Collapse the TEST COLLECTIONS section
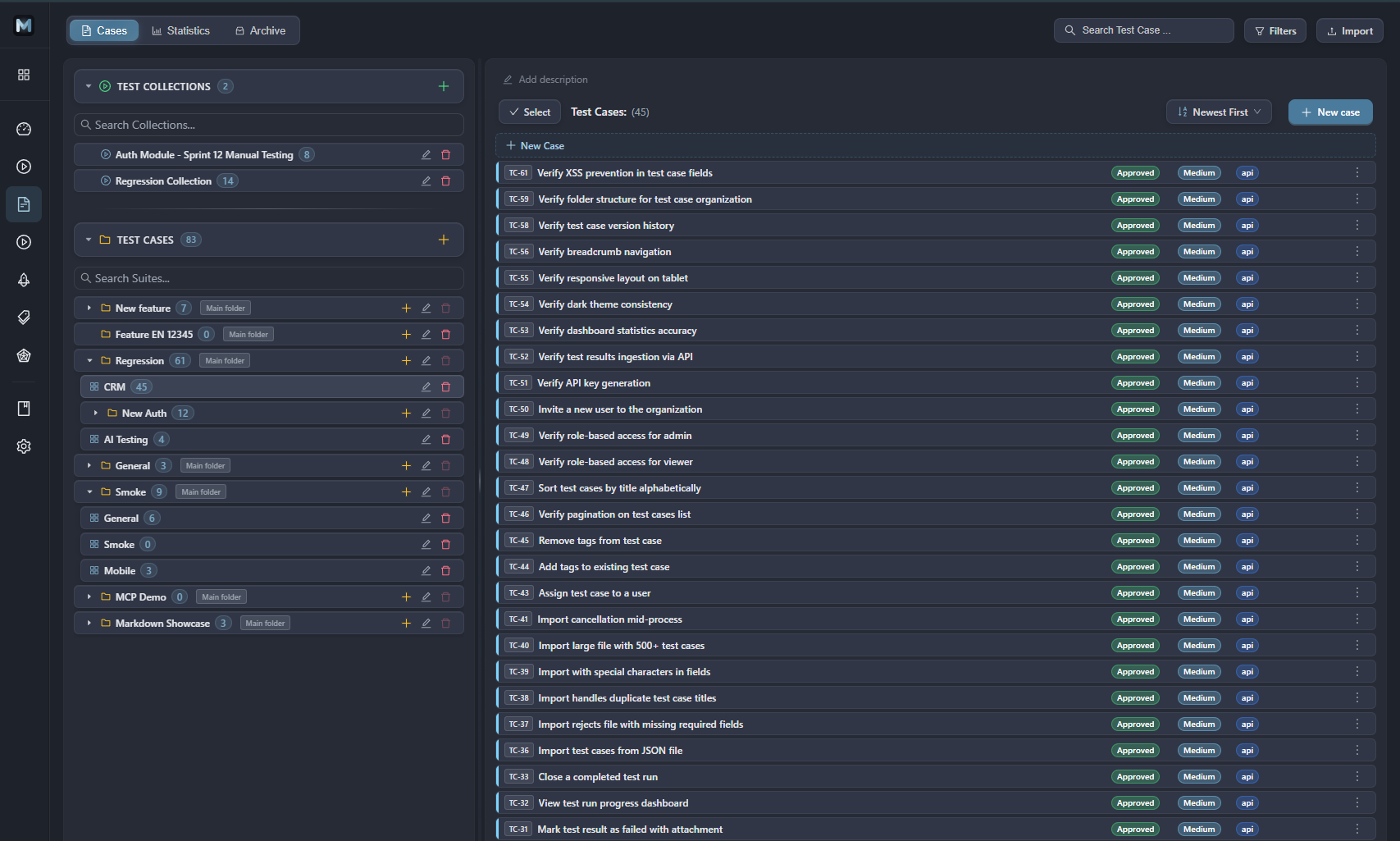1400x841 pixels. coord(89,86)
